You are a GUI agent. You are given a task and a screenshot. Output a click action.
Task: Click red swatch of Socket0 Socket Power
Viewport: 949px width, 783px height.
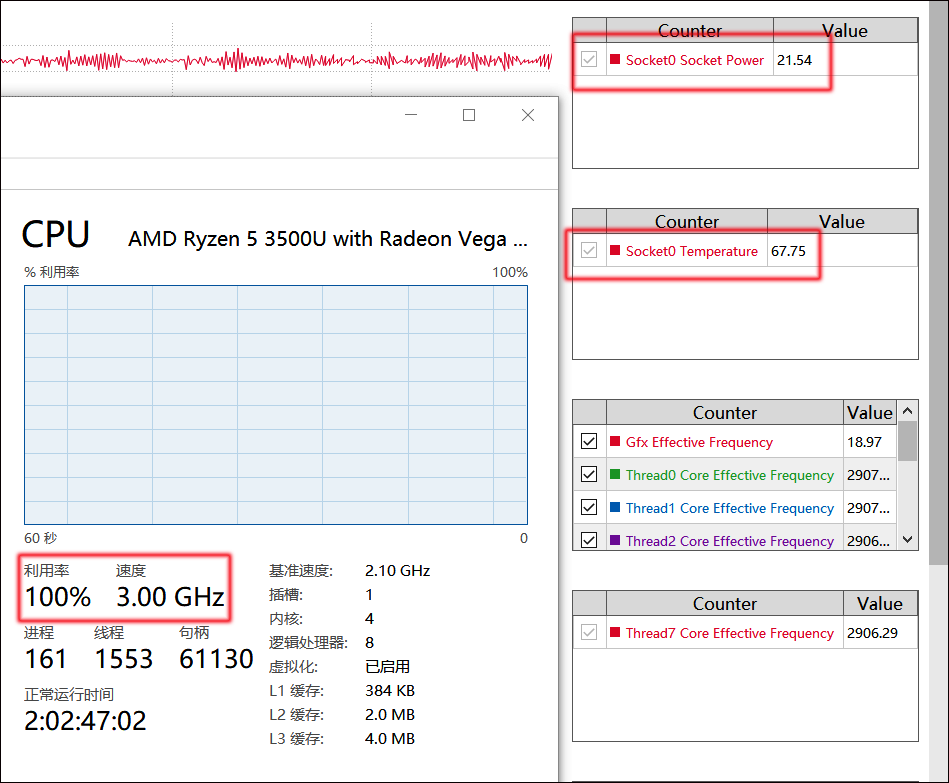click(615, 59)
